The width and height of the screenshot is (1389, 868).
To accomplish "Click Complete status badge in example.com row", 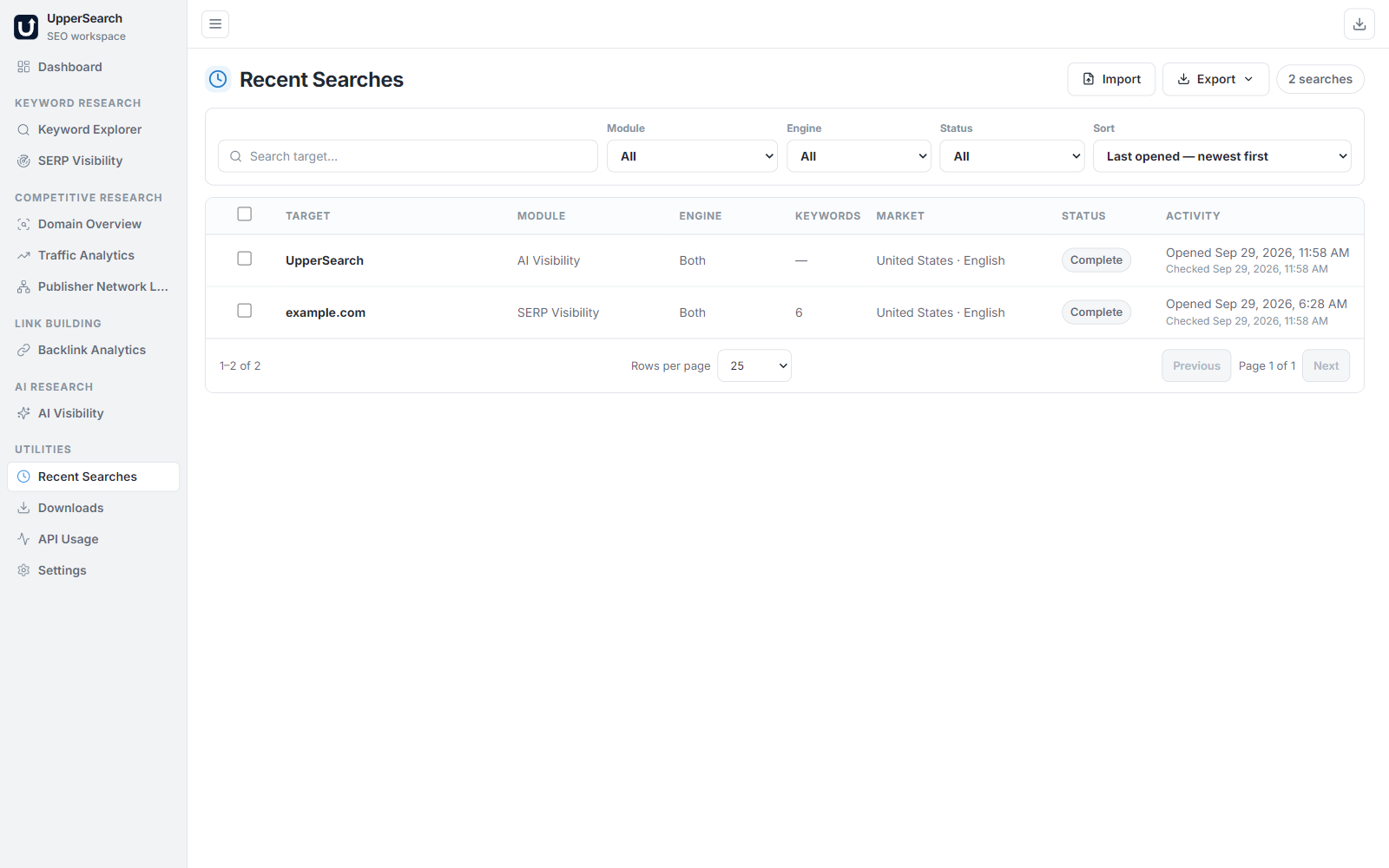I will click(1096, 312).
